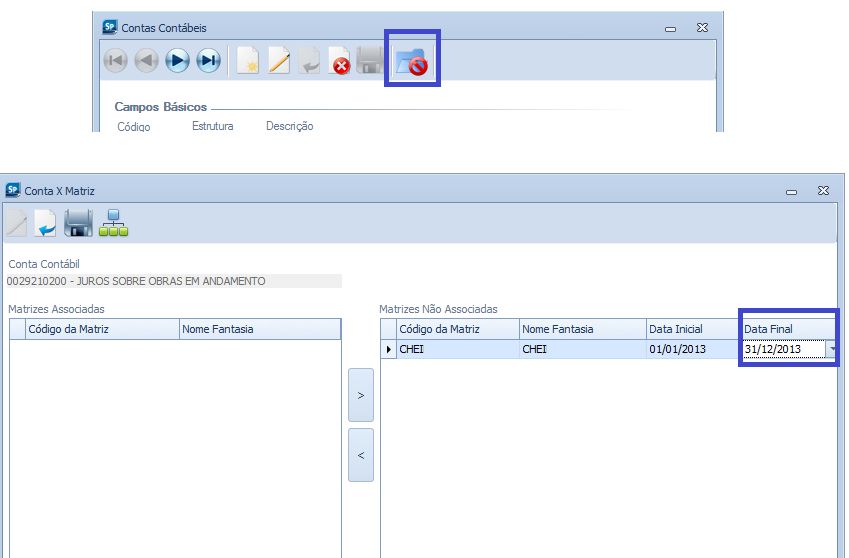Click row indicator arrow for CHEI row
The image size is (849, 558).
(388, 349)
